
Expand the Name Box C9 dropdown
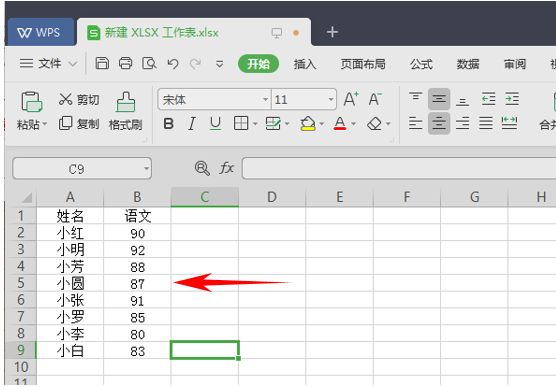(x=146, y=168)
